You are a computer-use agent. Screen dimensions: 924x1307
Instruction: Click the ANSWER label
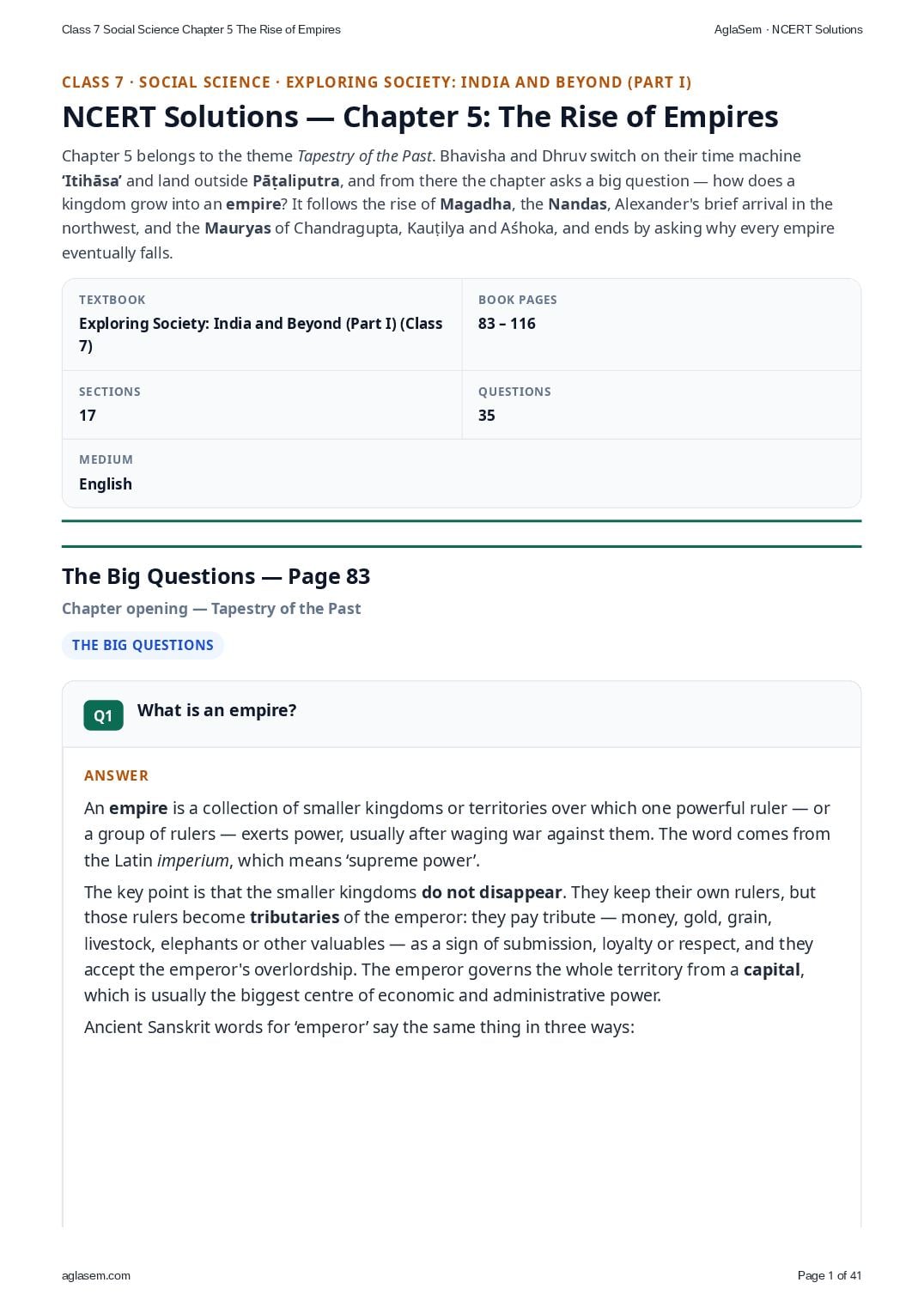click(117, 775)
